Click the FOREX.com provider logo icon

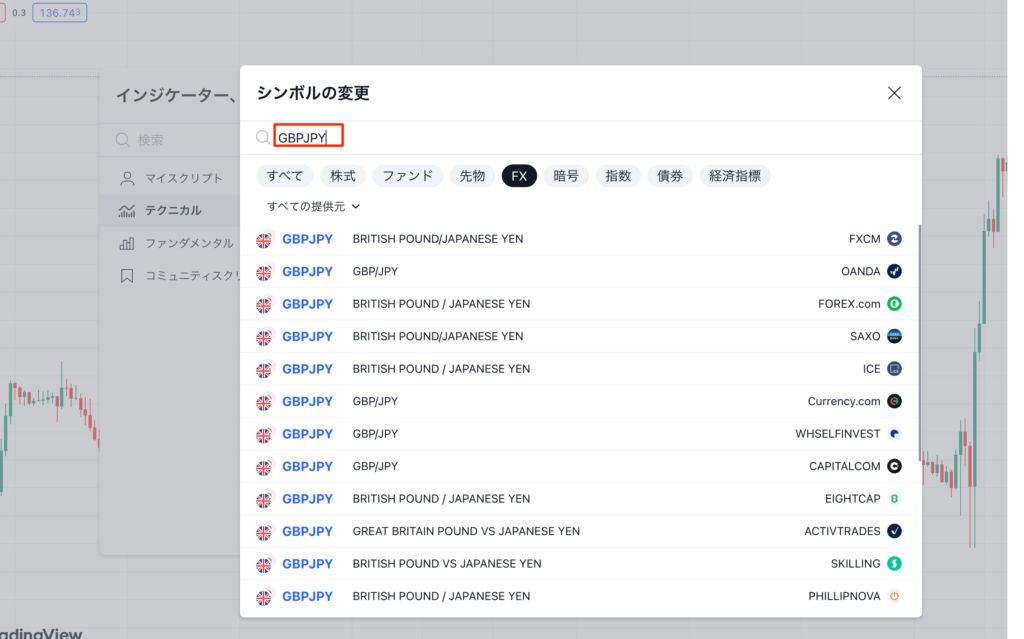(894, 304)
